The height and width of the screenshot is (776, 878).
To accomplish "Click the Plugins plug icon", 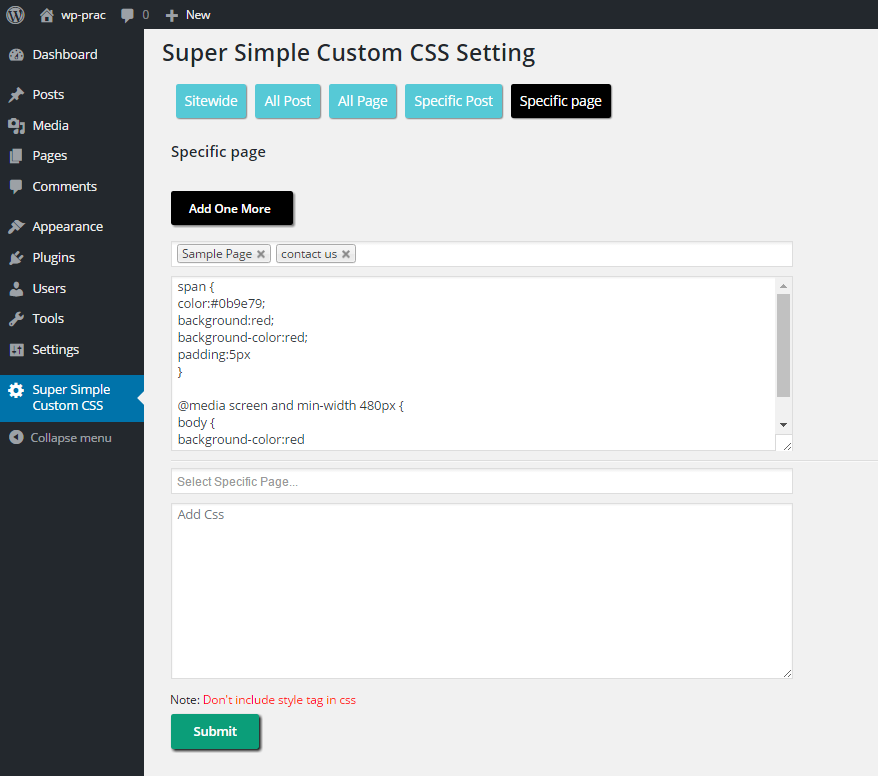I will 17,258.
